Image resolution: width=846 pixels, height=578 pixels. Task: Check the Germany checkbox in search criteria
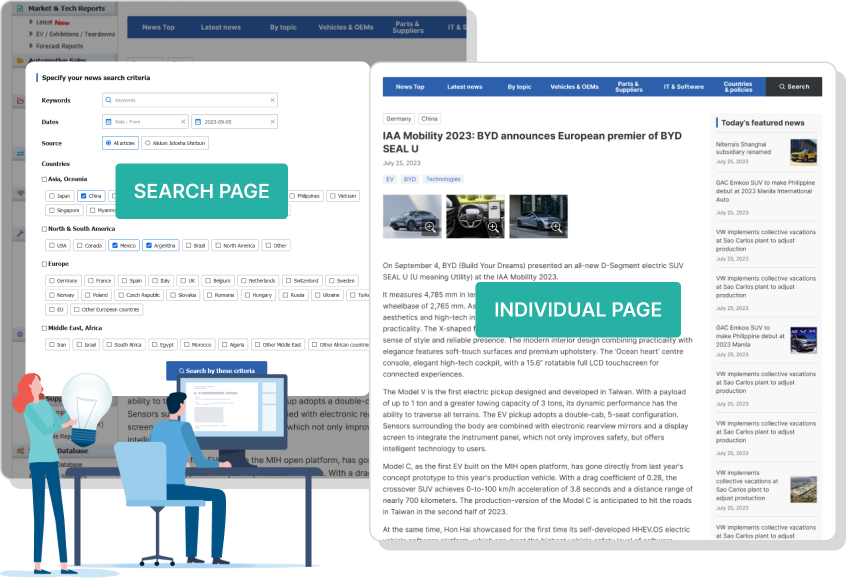point(52,281)
